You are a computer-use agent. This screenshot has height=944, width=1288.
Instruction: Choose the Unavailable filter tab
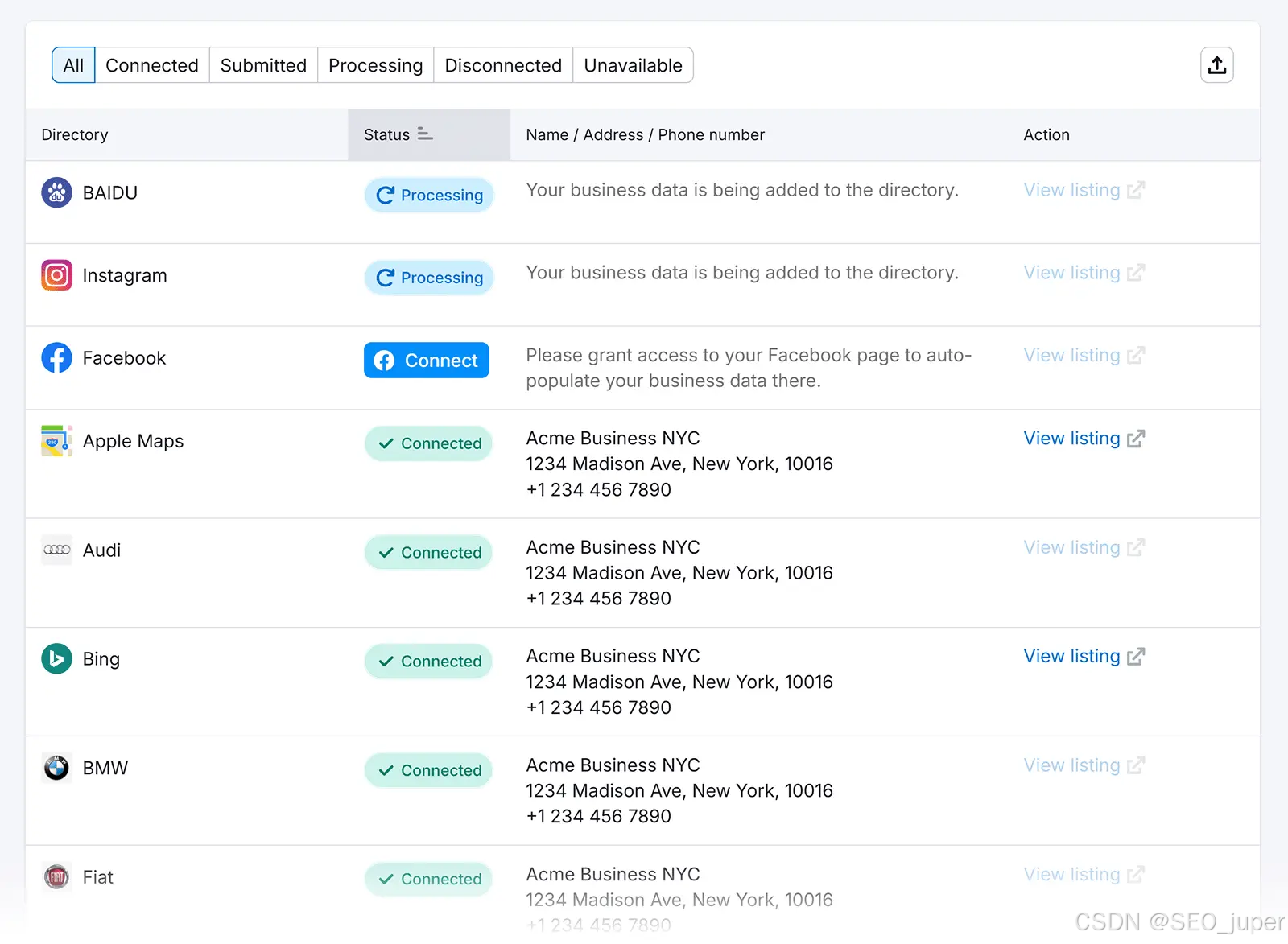[633, 65]
